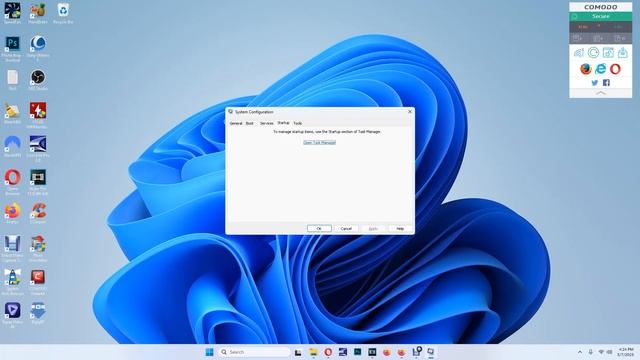Click the Twitter icon in COMODO widget
This screenshot has height=360, width=640.
[x=595, y=83]
